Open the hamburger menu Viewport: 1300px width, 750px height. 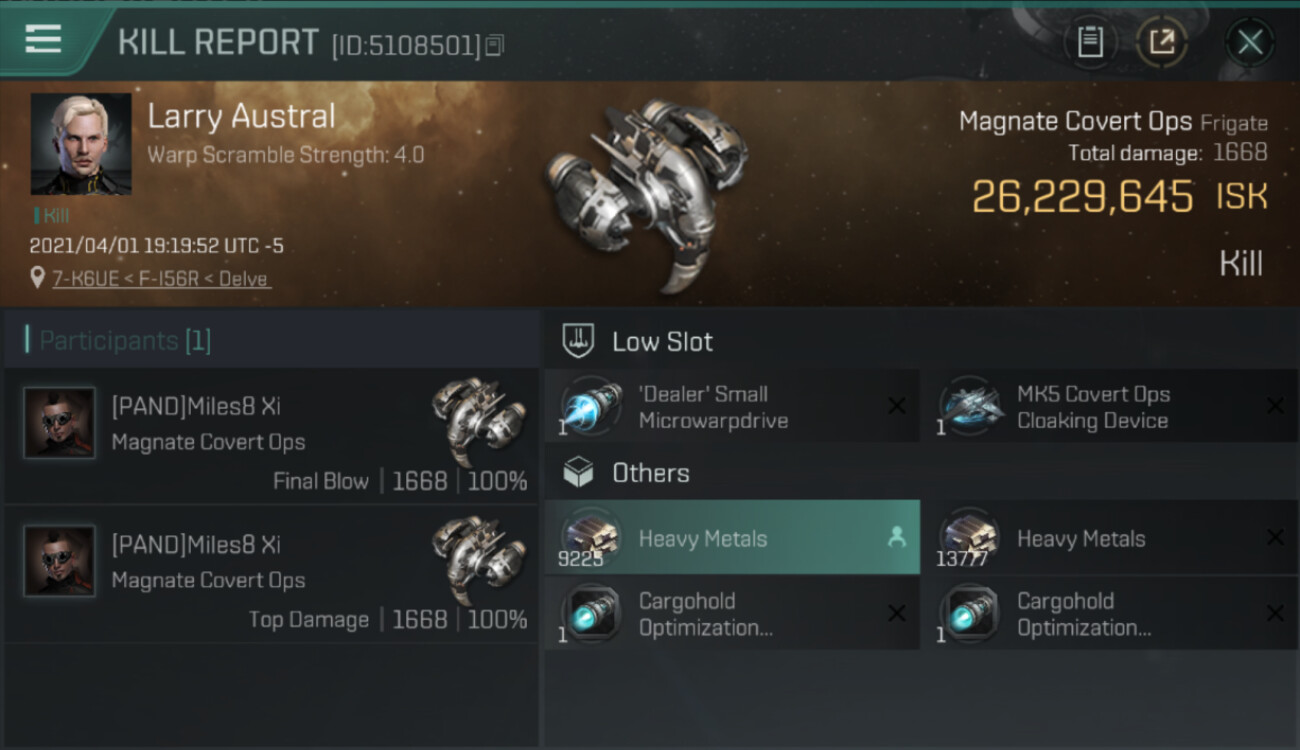(43, 40)
